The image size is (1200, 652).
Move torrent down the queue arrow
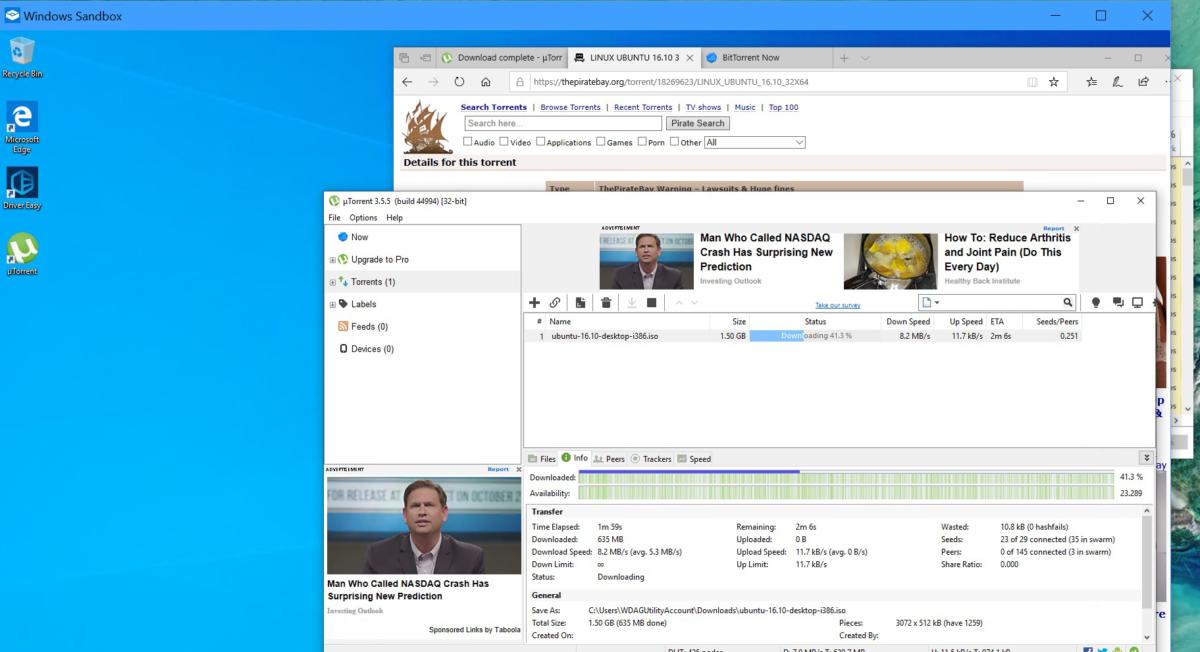(x=695, y=302)
